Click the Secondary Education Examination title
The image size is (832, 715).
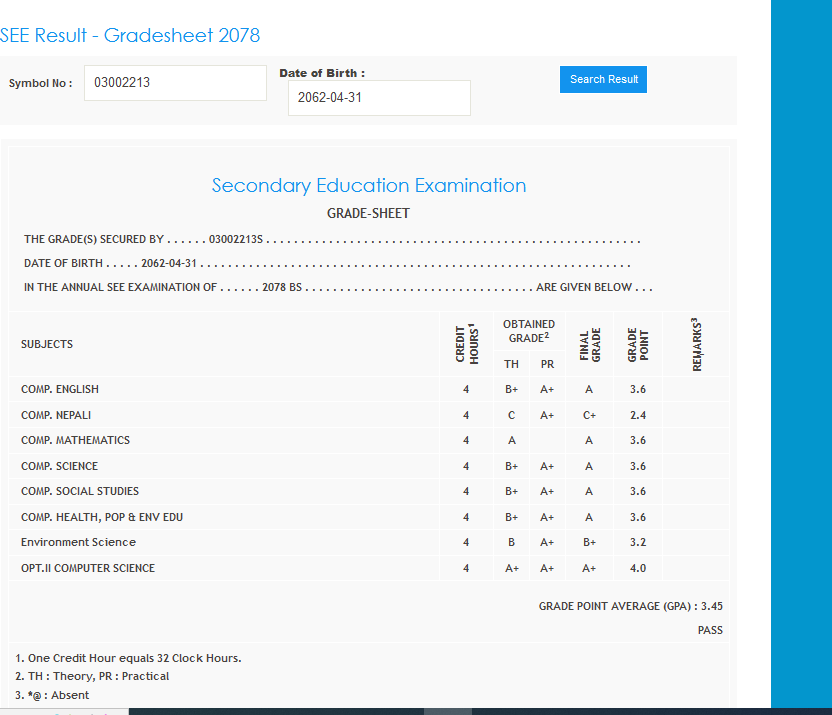(368, 186)
